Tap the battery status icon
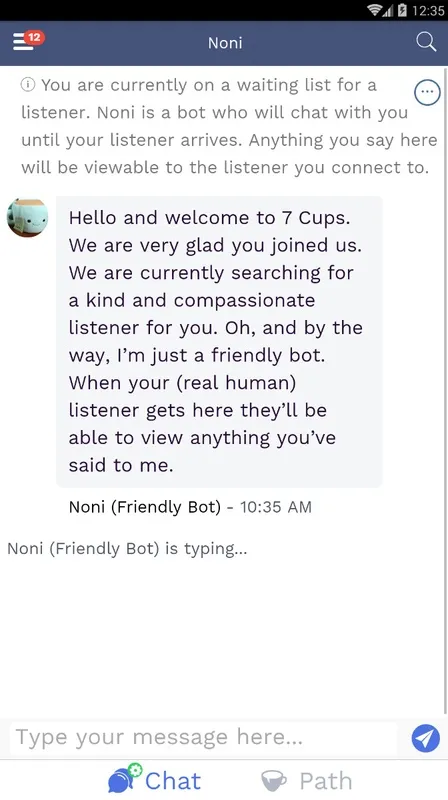The width and height of the screenshot is (448, 800). pos(402,10)
